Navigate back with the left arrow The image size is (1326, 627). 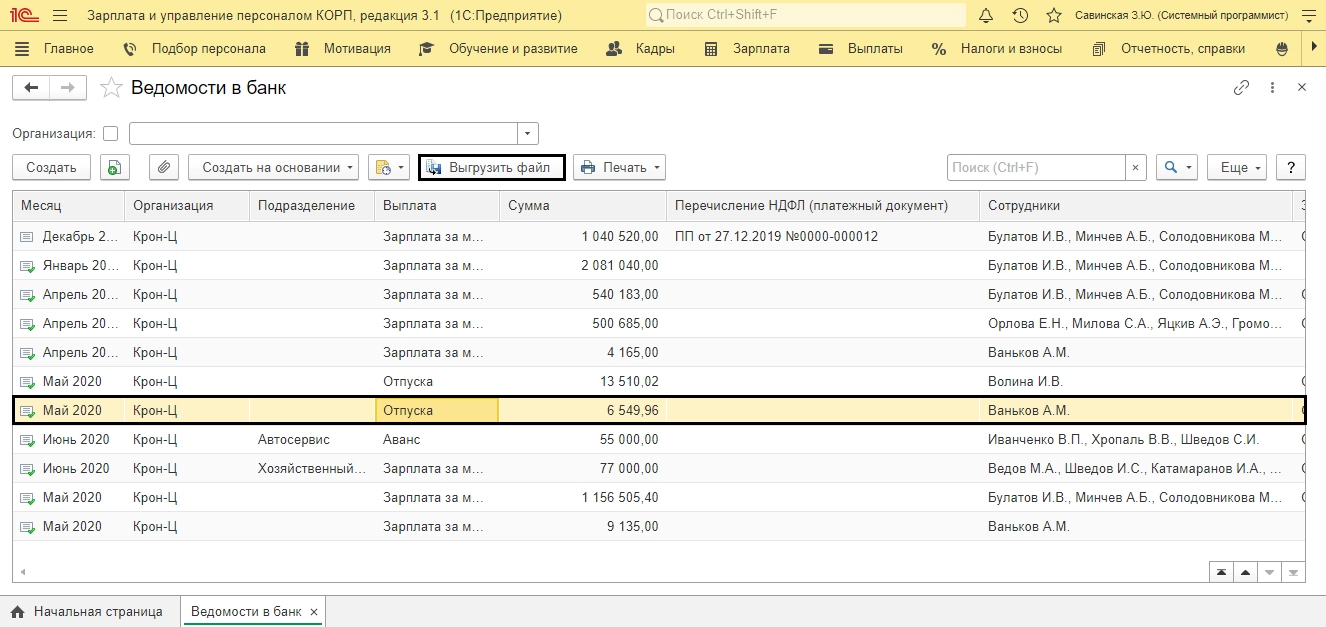click(31, 88)
